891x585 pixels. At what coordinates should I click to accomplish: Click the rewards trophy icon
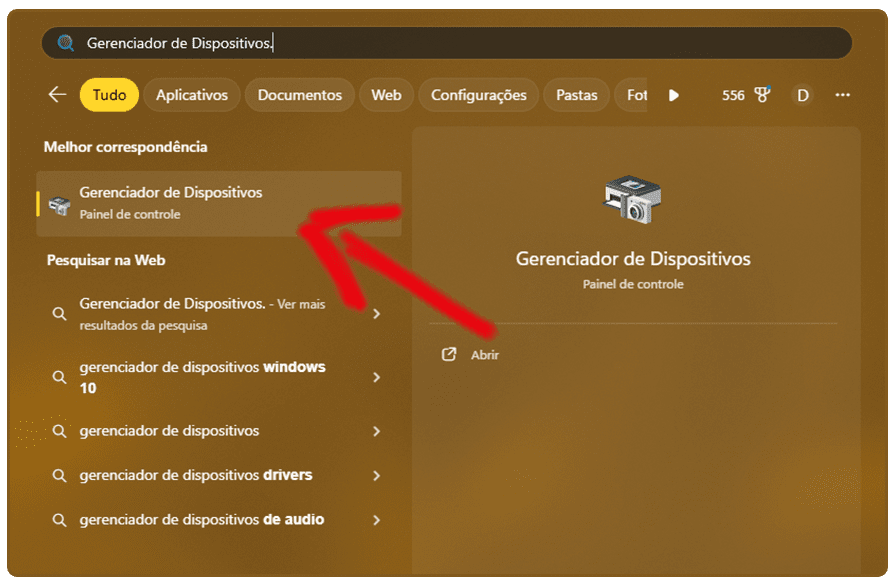pyautogui.click(x=763, y=95)
